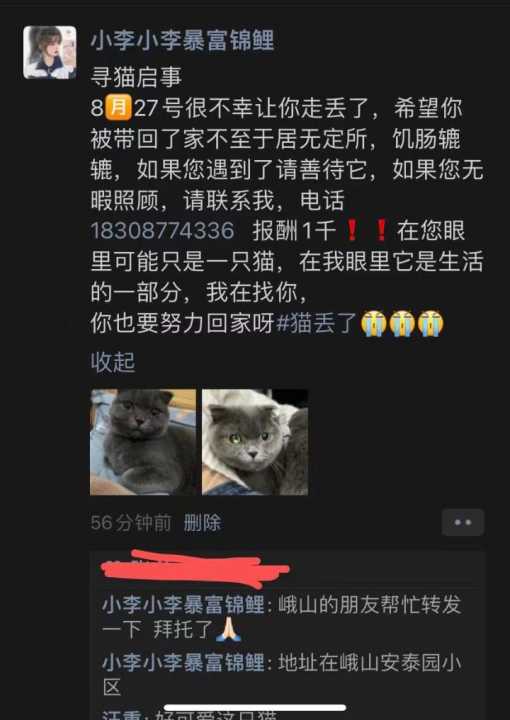Tap the praying hands emoji in comment

(229, 630)
